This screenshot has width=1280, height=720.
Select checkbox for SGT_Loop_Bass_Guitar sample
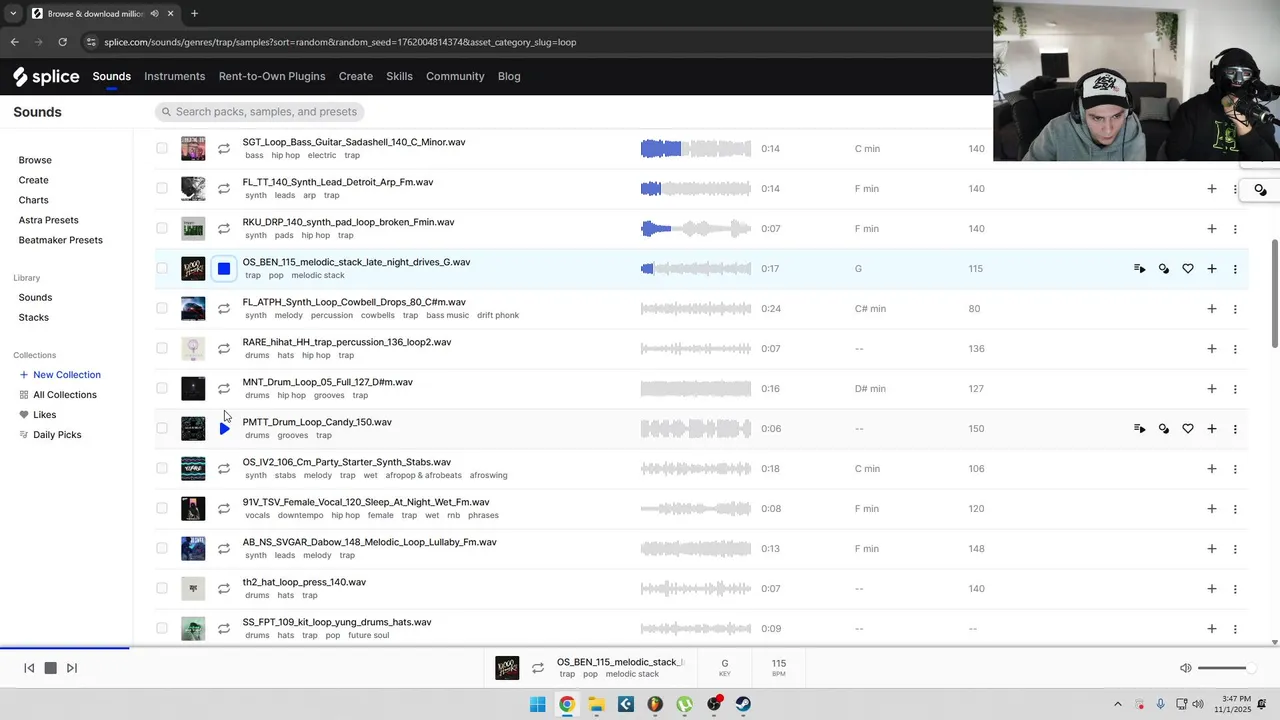162,148
